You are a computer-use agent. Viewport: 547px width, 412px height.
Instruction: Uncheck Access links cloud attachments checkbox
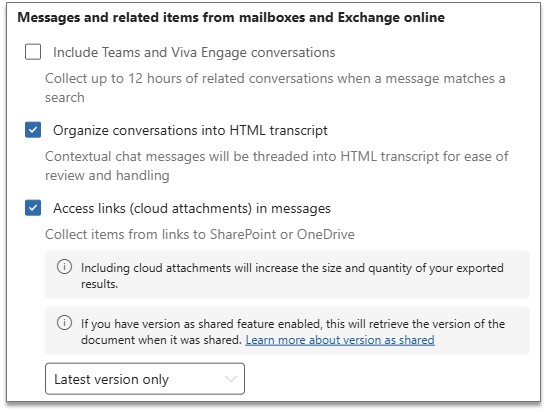pos(33,208)
